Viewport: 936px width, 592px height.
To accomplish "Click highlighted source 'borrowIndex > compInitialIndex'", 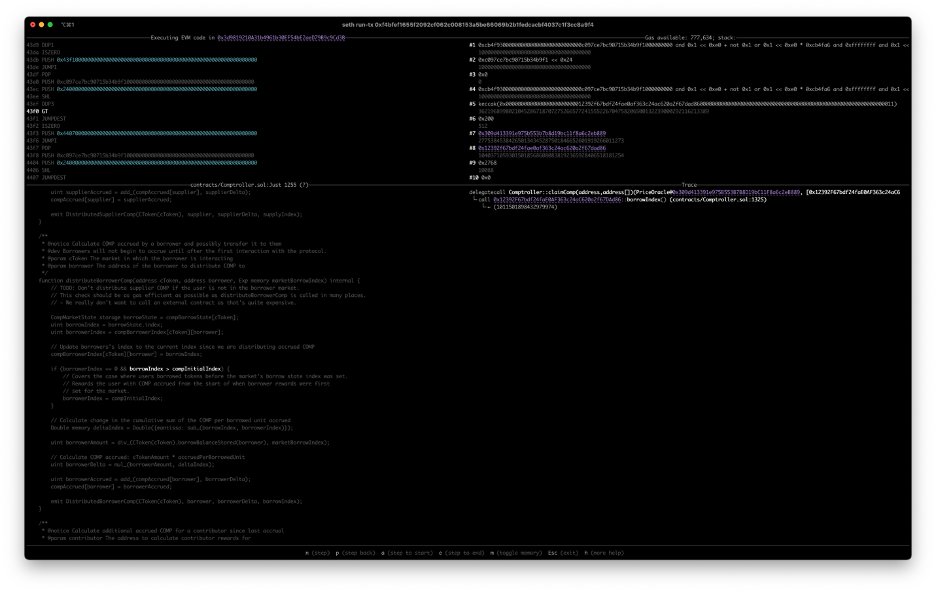I will [x=175, y=369].
